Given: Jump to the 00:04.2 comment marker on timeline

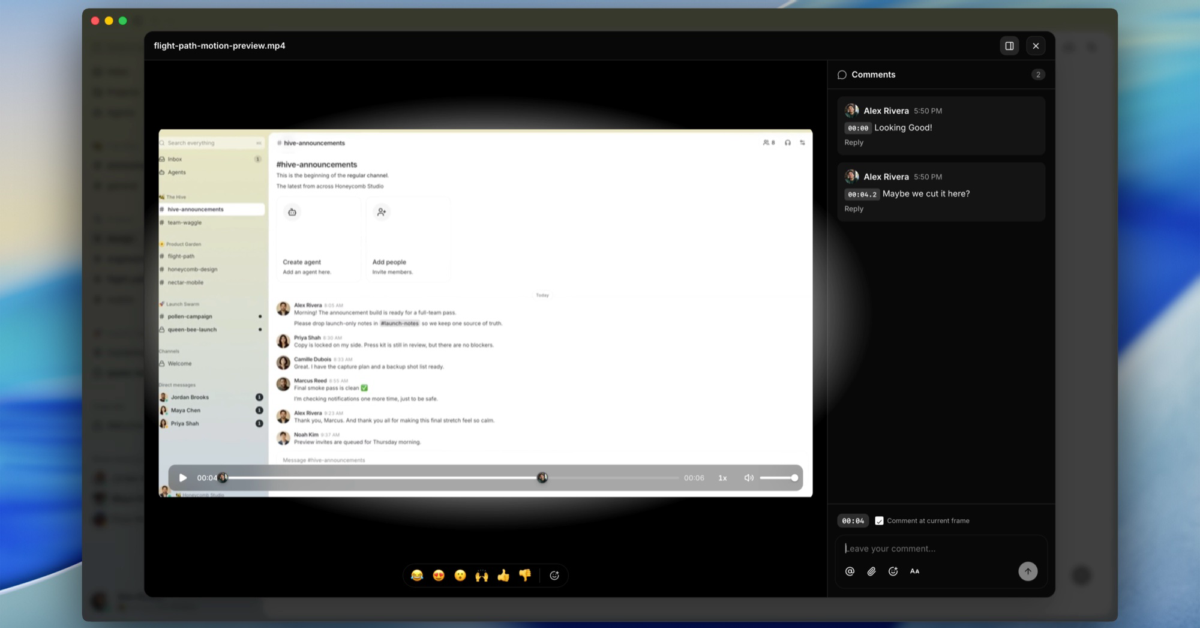Looking at the screenshot, I should (542, 478).
